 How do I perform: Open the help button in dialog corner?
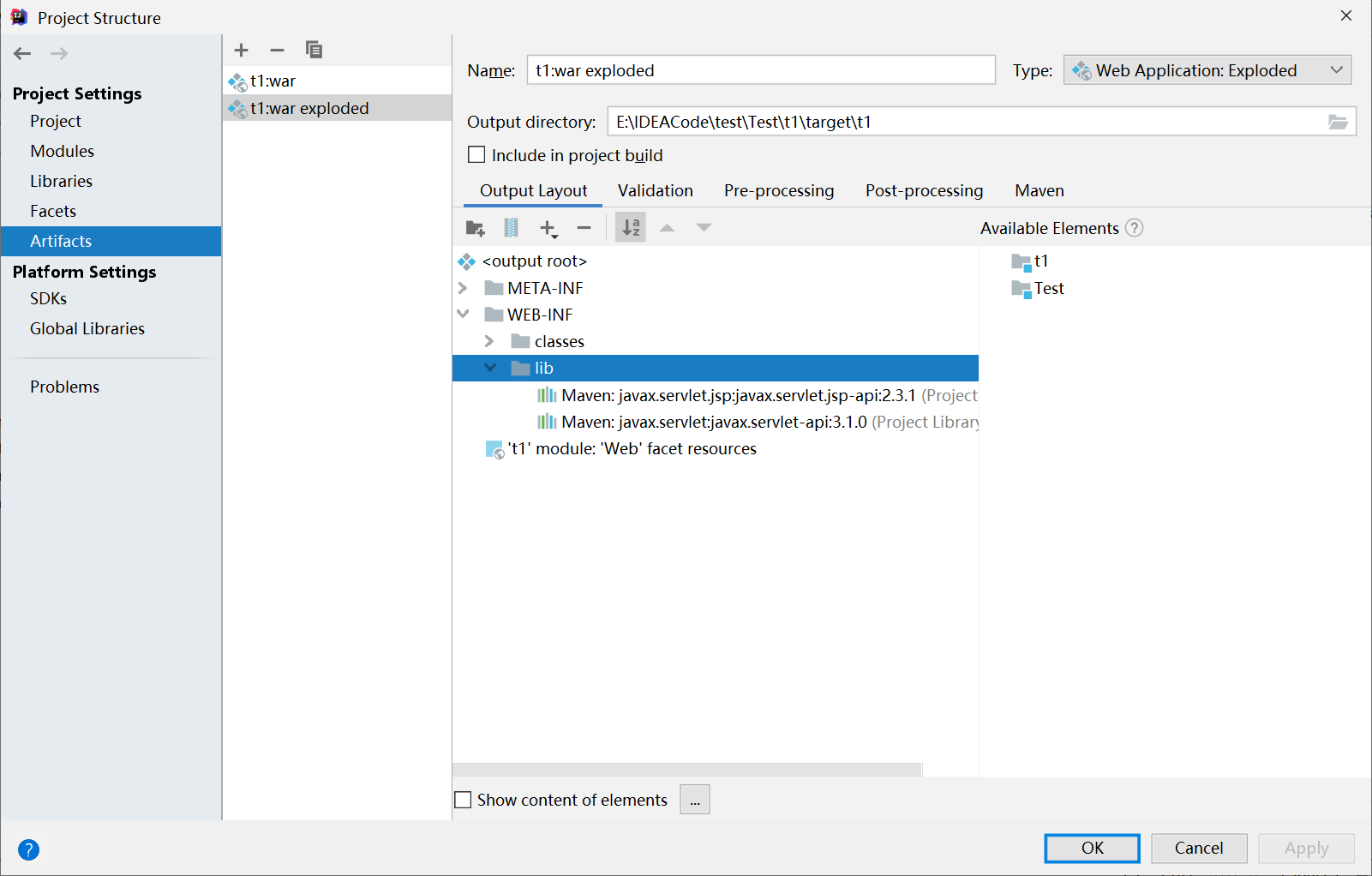click(x=28, y=849)
